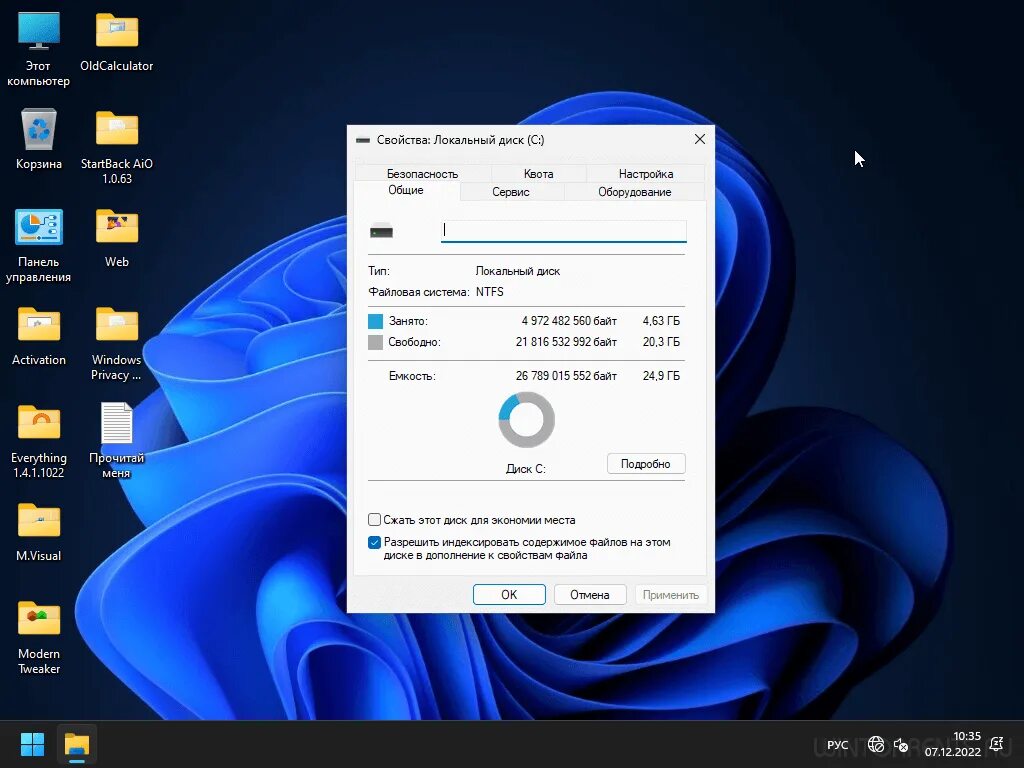Click the Применить button

coord(670,594)
